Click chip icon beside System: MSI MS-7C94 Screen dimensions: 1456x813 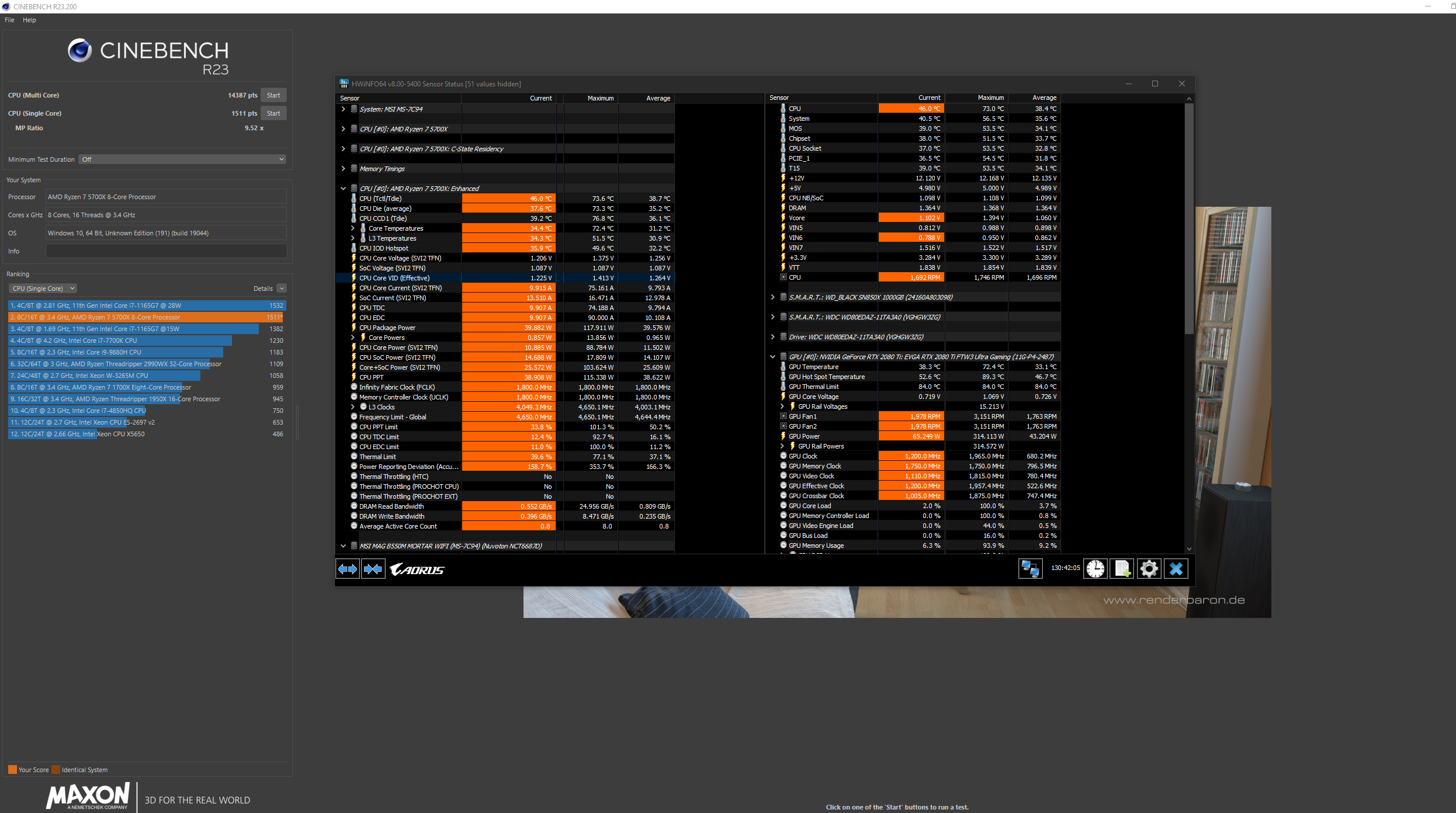354,109
